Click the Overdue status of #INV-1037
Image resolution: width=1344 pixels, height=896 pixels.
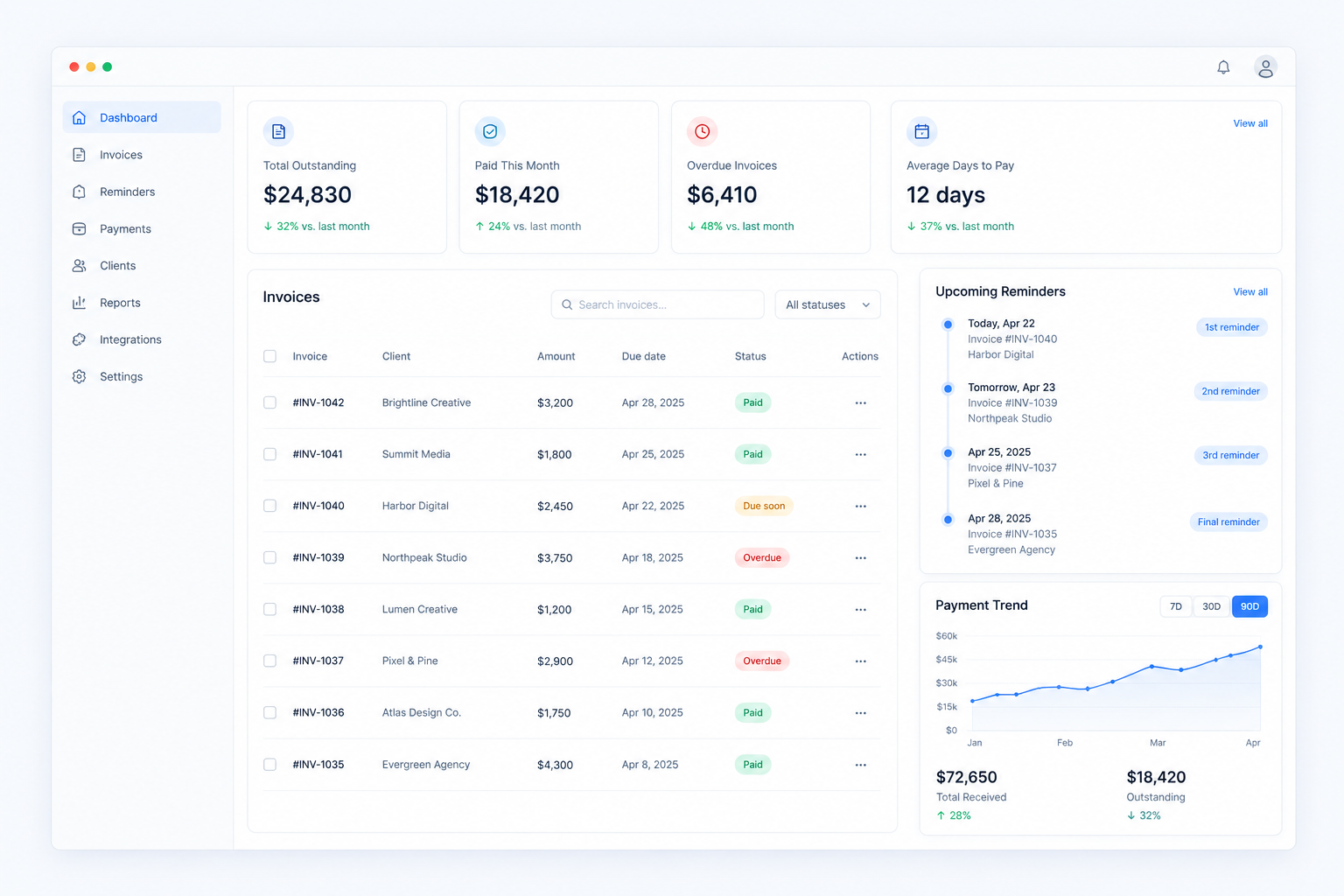[x=762, y=661]
